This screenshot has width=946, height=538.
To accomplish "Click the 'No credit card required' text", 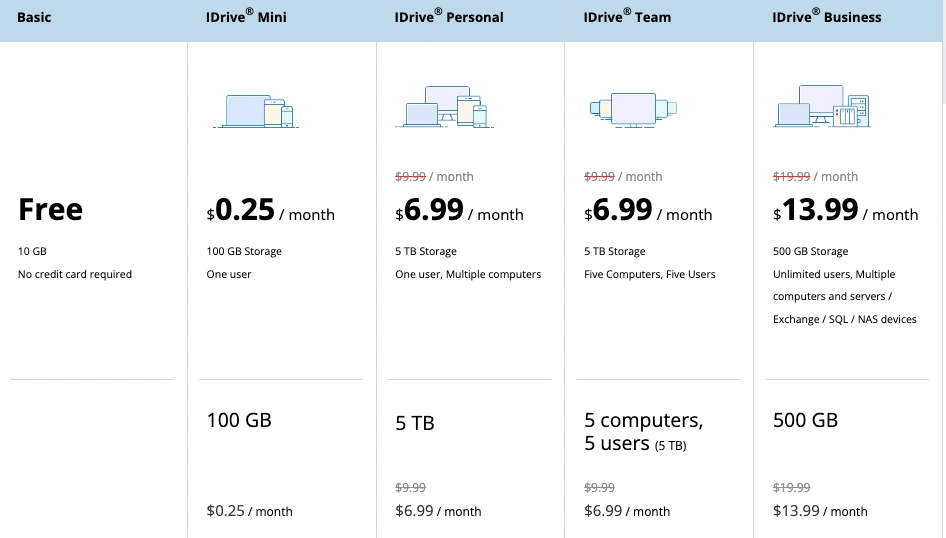I will 75,274.
